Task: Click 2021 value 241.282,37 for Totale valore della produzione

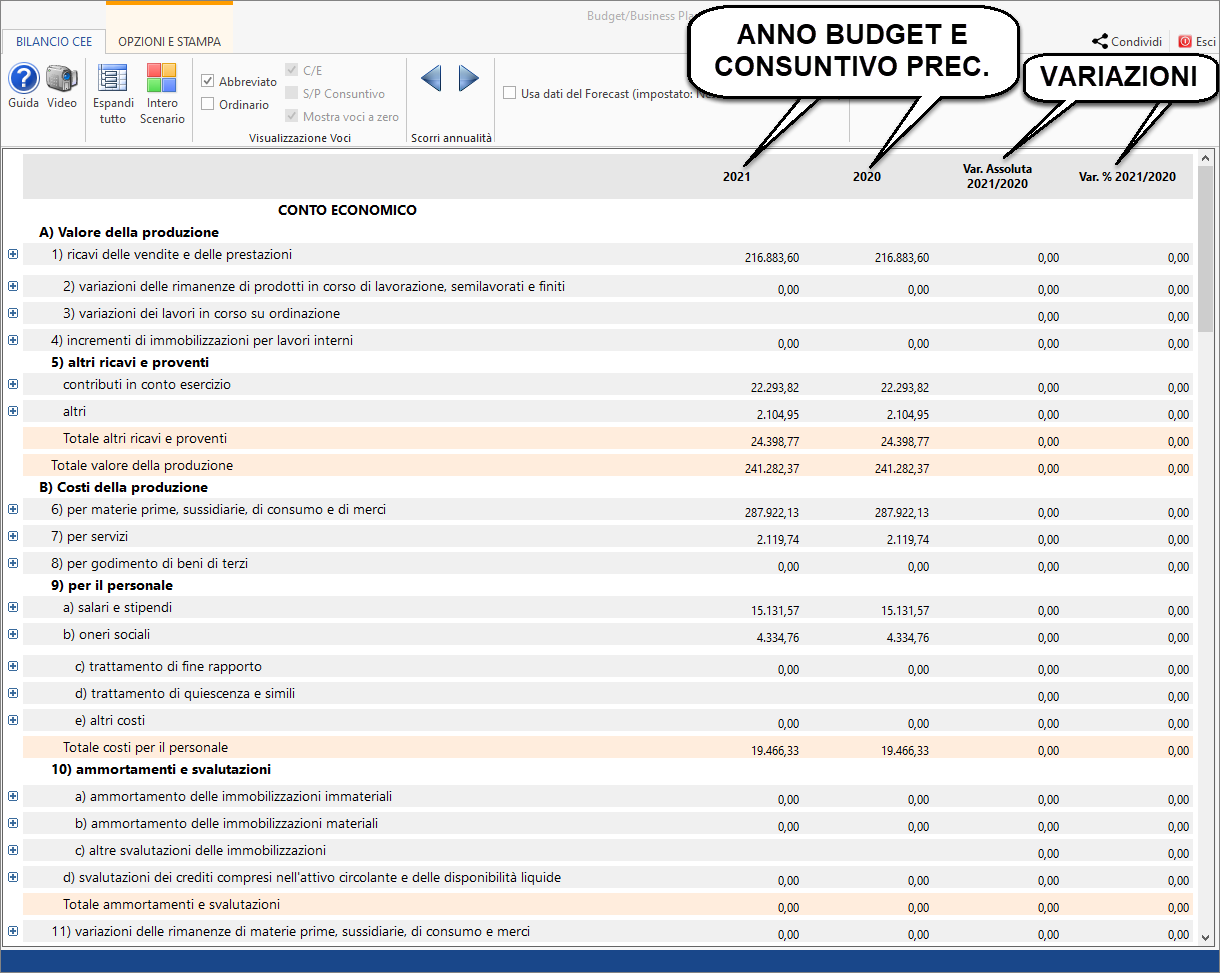Action: pyautogui.click(x=772, y=469)
